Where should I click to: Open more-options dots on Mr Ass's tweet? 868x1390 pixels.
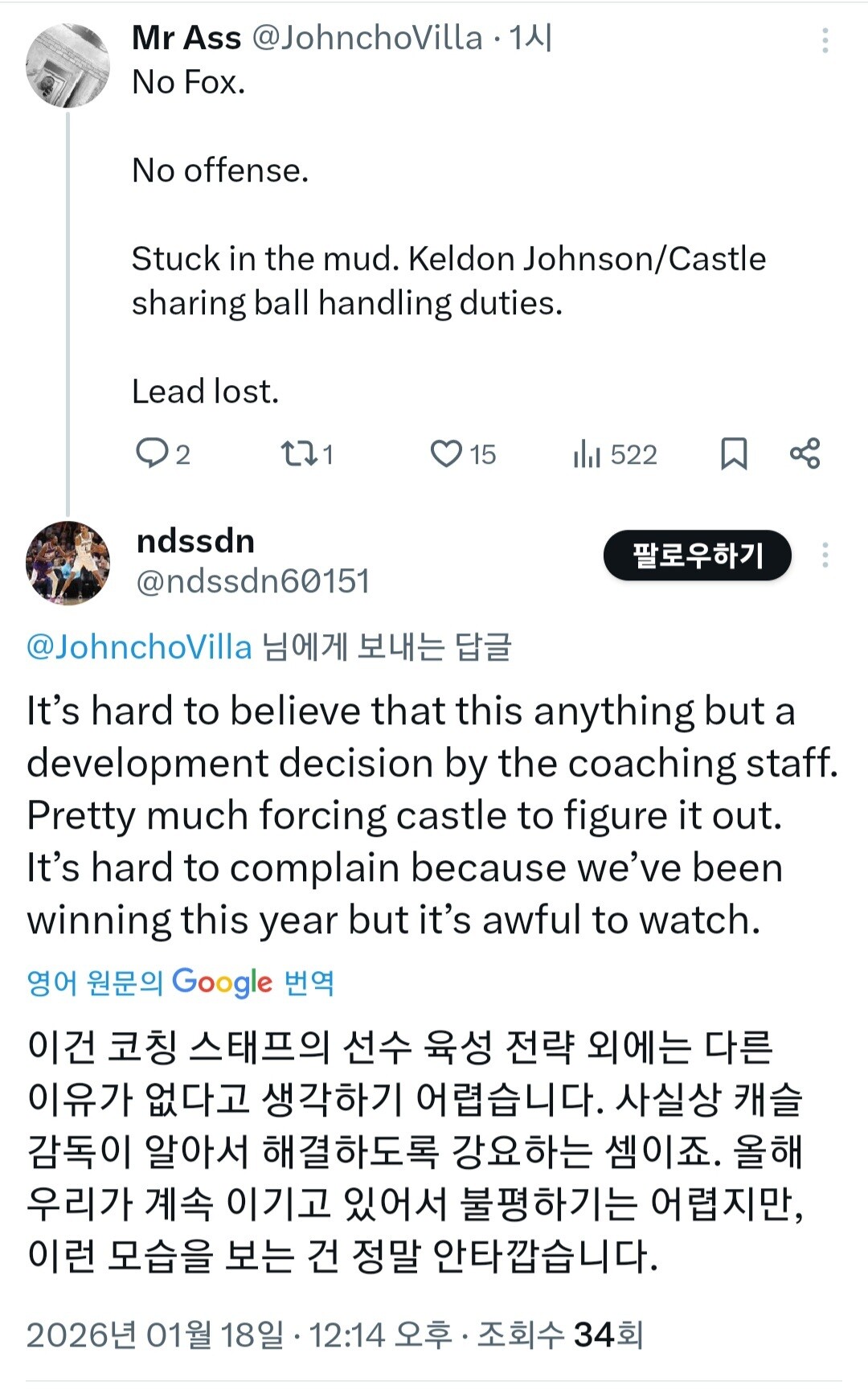pyautogui.click(x=825, y=40)
